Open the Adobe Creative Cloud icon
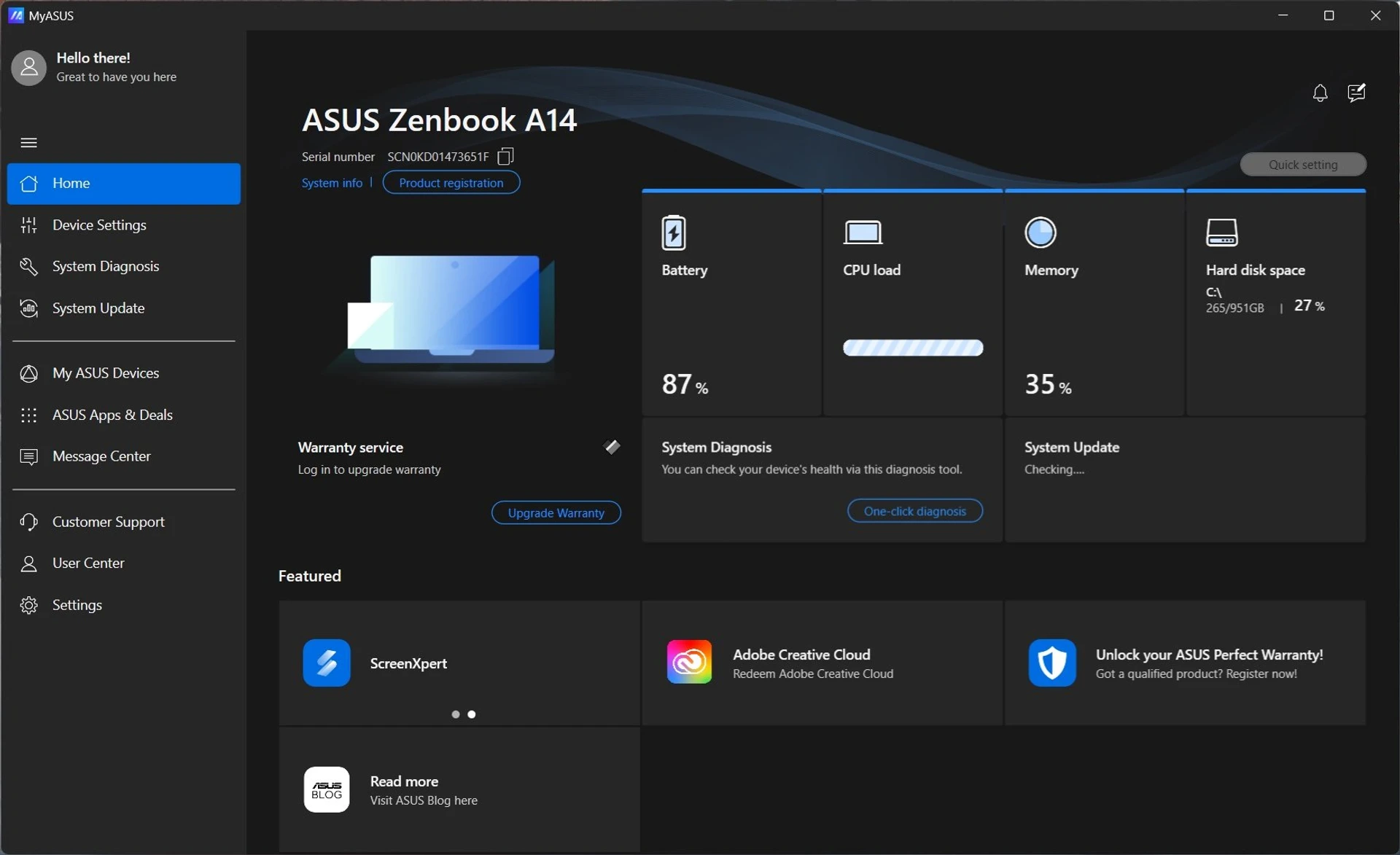The width and height of the screenshot is (1400, 855). click(689, 662)
